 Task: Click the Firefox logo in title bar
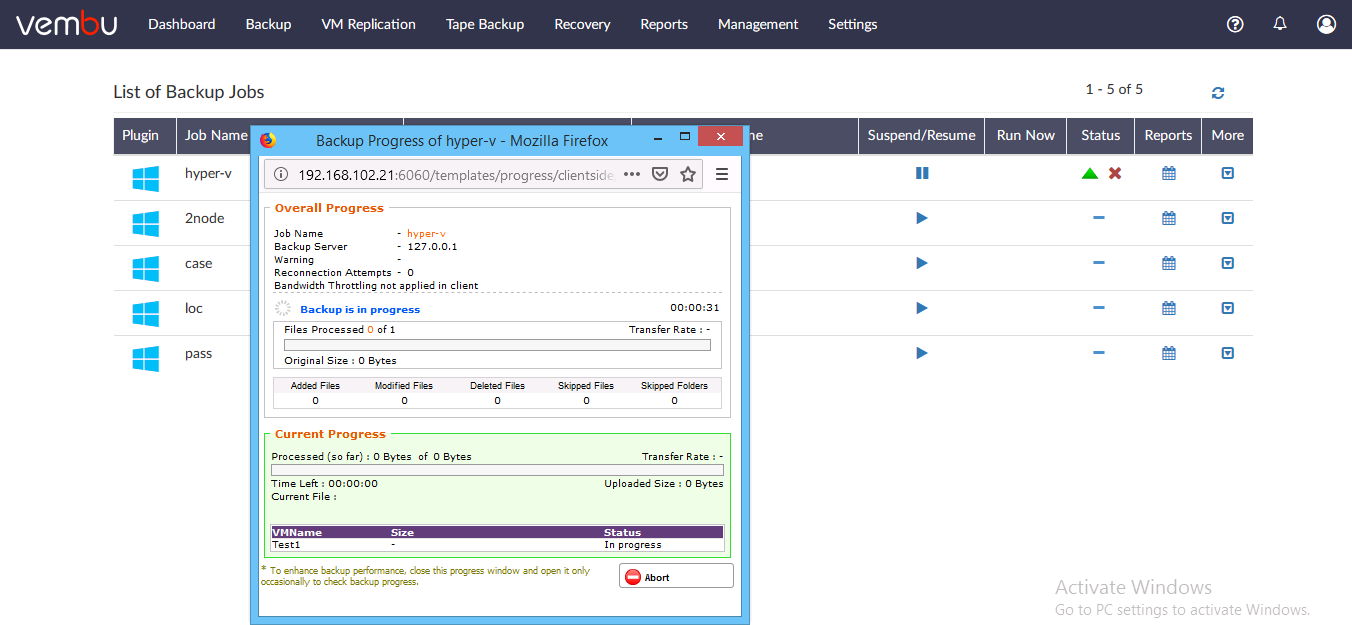pyautogui.click(x=267, y=140)
